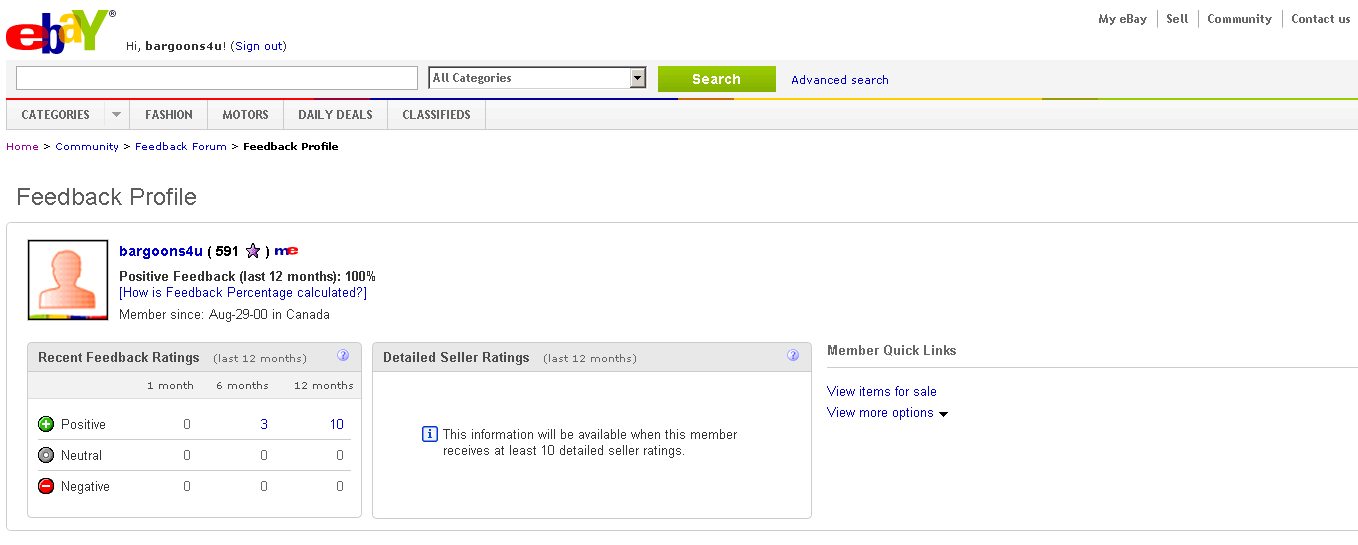Click the Neutral row label
The height and width of the screenshot is (545, 1358).
82,455
